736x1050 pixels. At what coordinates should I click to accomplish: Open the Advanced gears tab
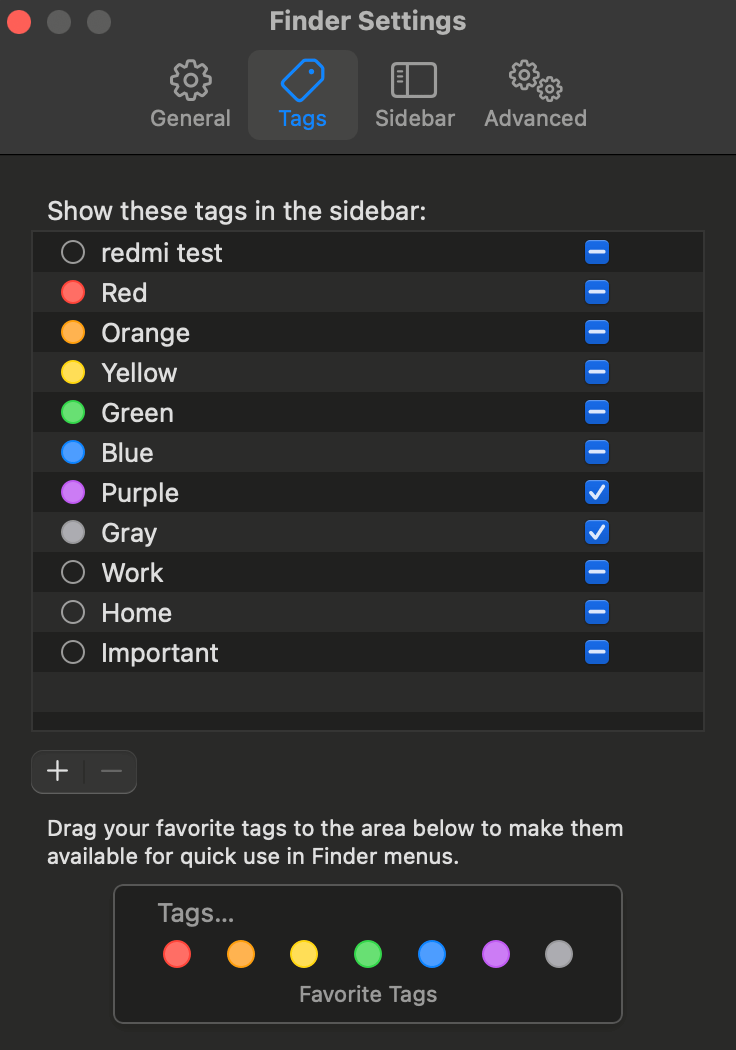tap(535, 94)
